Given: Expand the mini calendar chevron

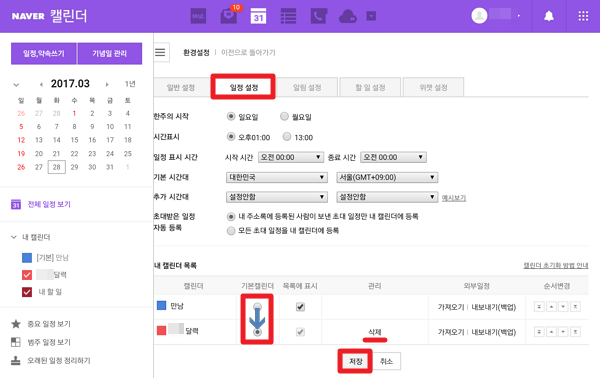Looking at the screenshot, I should 16,85.
